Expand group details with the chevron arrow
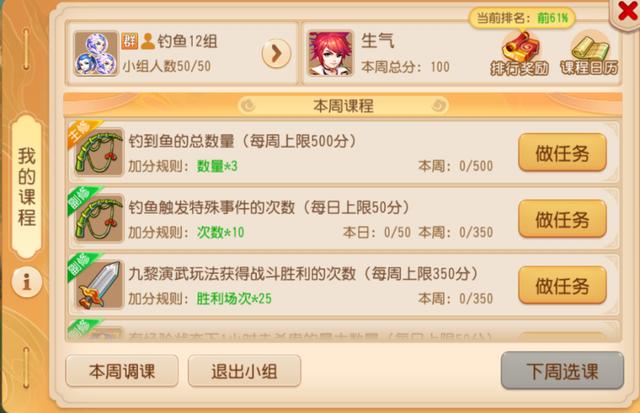 coord(276,53)
